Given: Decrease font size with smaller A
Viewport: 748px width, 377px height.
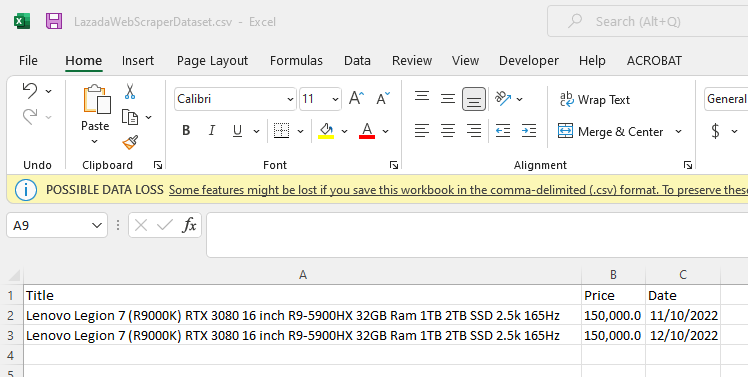Looking at the screenshot, I should point(383,99).
